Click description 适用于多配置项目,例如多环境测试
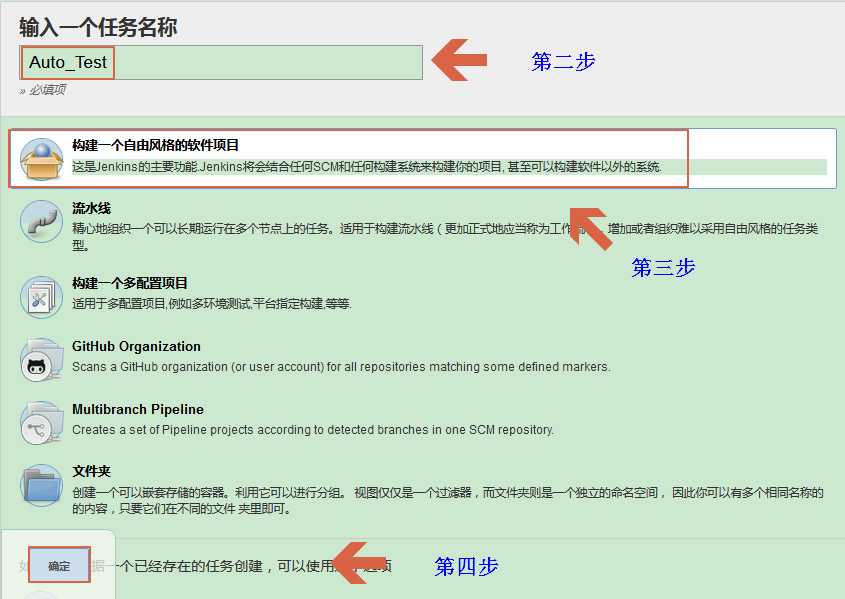Screen dimensions: 845x599 (x=212, y=304)
